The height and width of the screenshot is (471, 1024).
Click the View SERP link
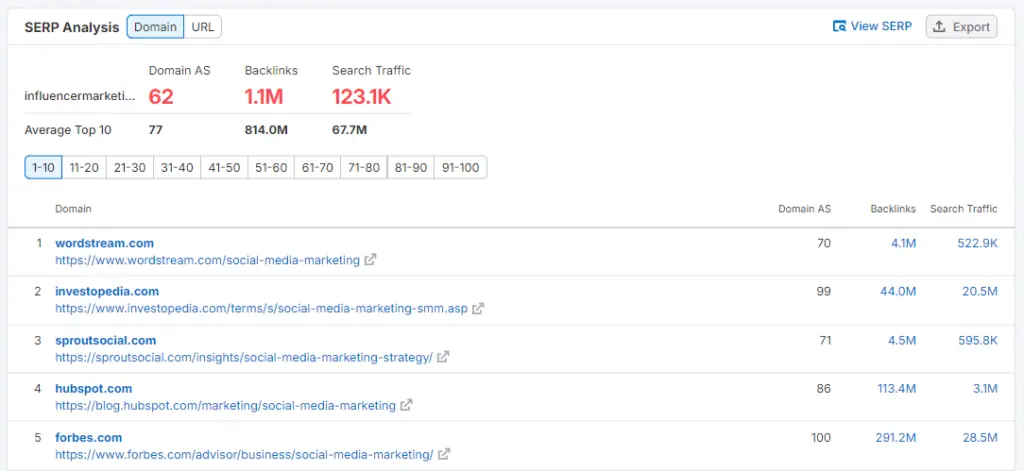(872, 27)
